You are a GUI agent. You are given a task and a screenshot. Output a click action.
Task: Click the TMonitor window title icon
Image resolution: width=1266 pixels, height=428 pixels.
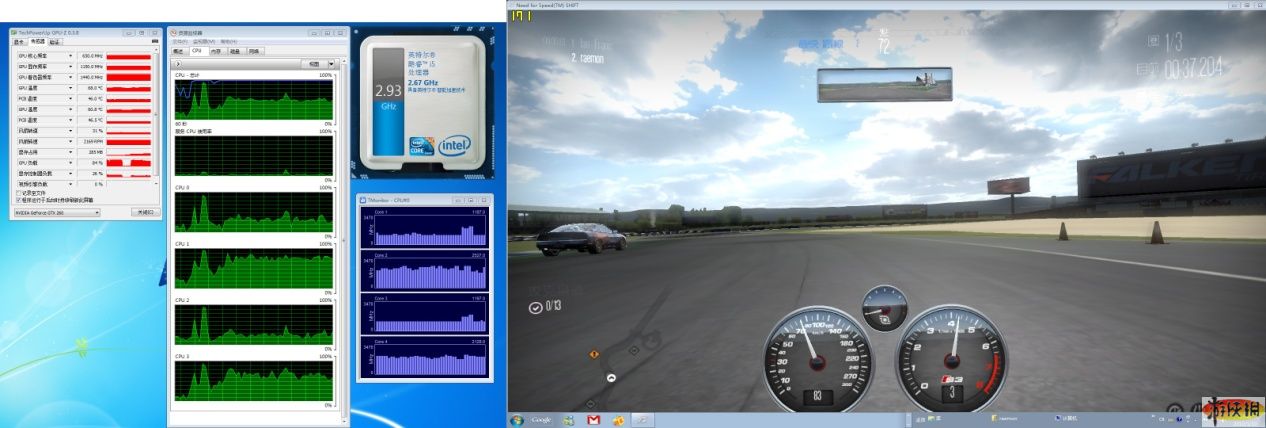coord(363,201)
